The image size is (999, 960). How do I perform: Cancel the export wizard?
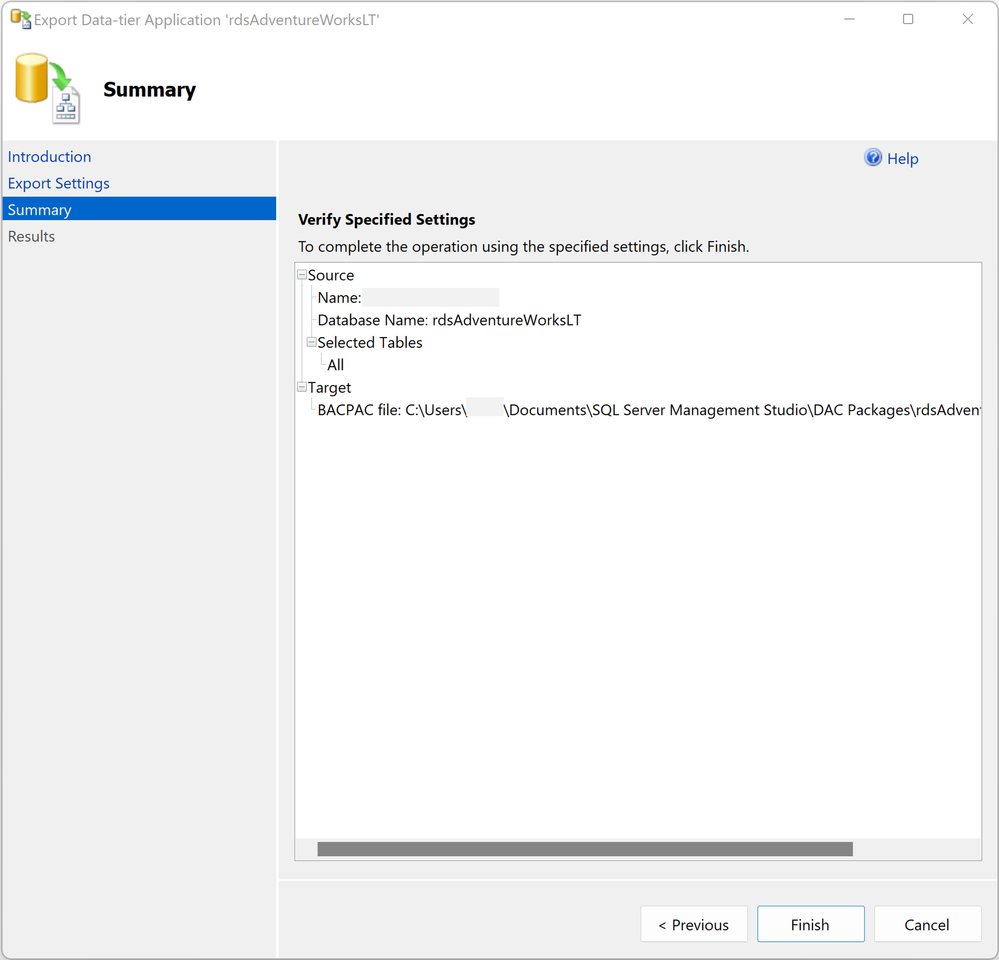(x=927, y=924)
